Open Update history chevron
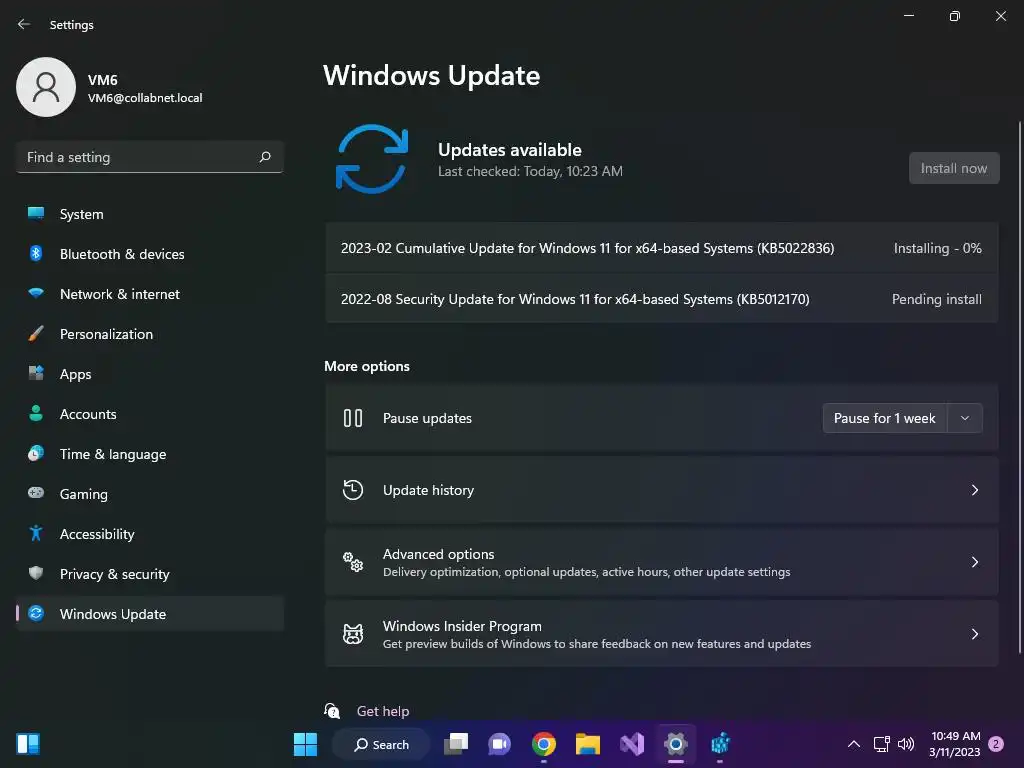 (x=974, y=490)
